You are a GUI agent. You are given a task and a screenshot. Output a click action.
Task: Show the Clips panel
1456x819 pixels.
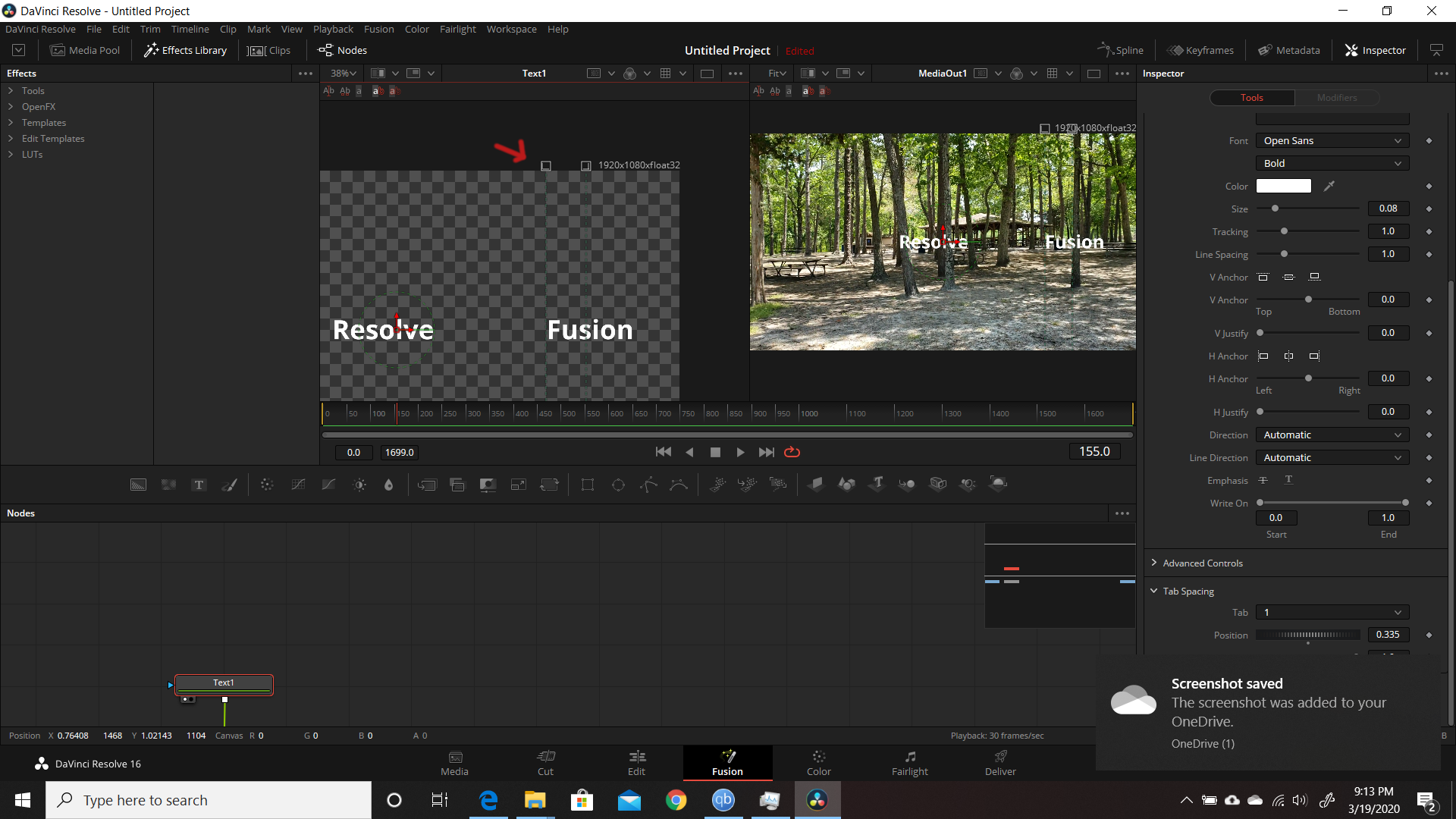pyautogui.click(x=269, y=50)
